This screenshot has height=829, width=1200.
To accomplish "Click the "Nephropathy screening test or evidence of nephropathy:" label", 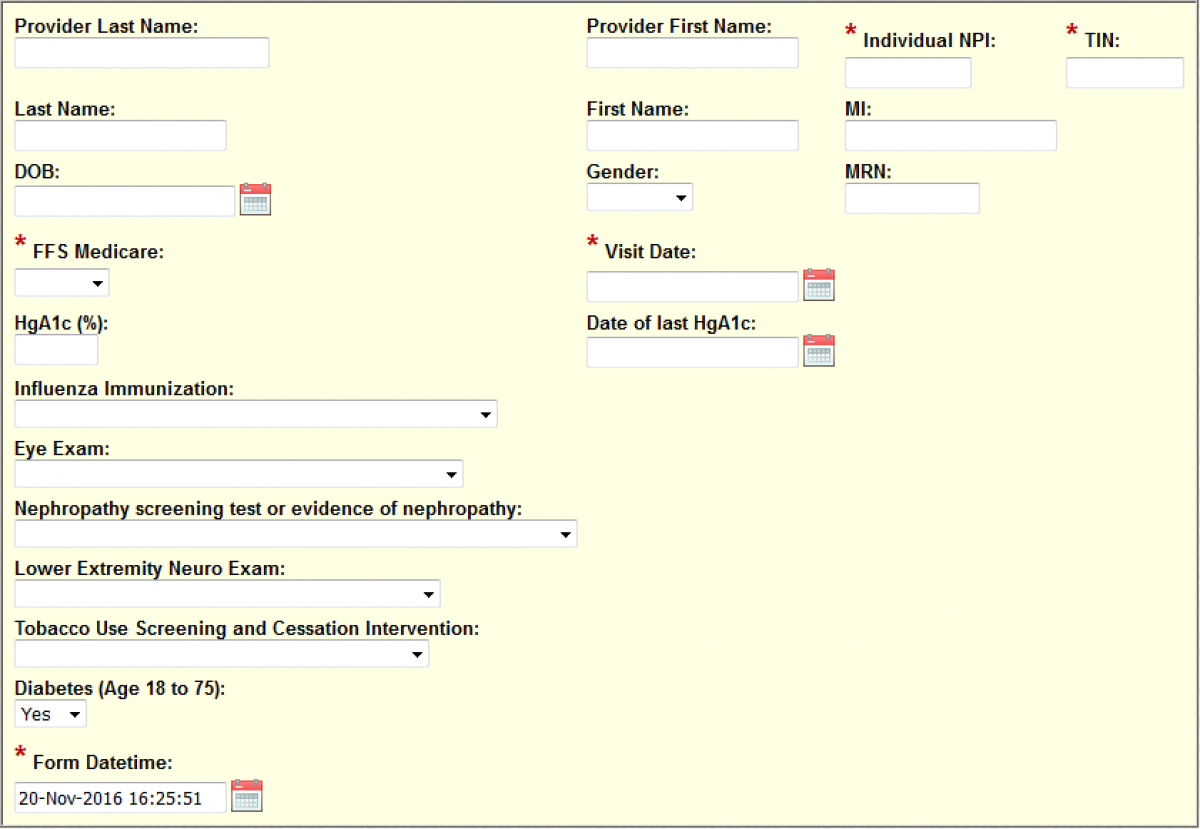I will pos(269,509).
